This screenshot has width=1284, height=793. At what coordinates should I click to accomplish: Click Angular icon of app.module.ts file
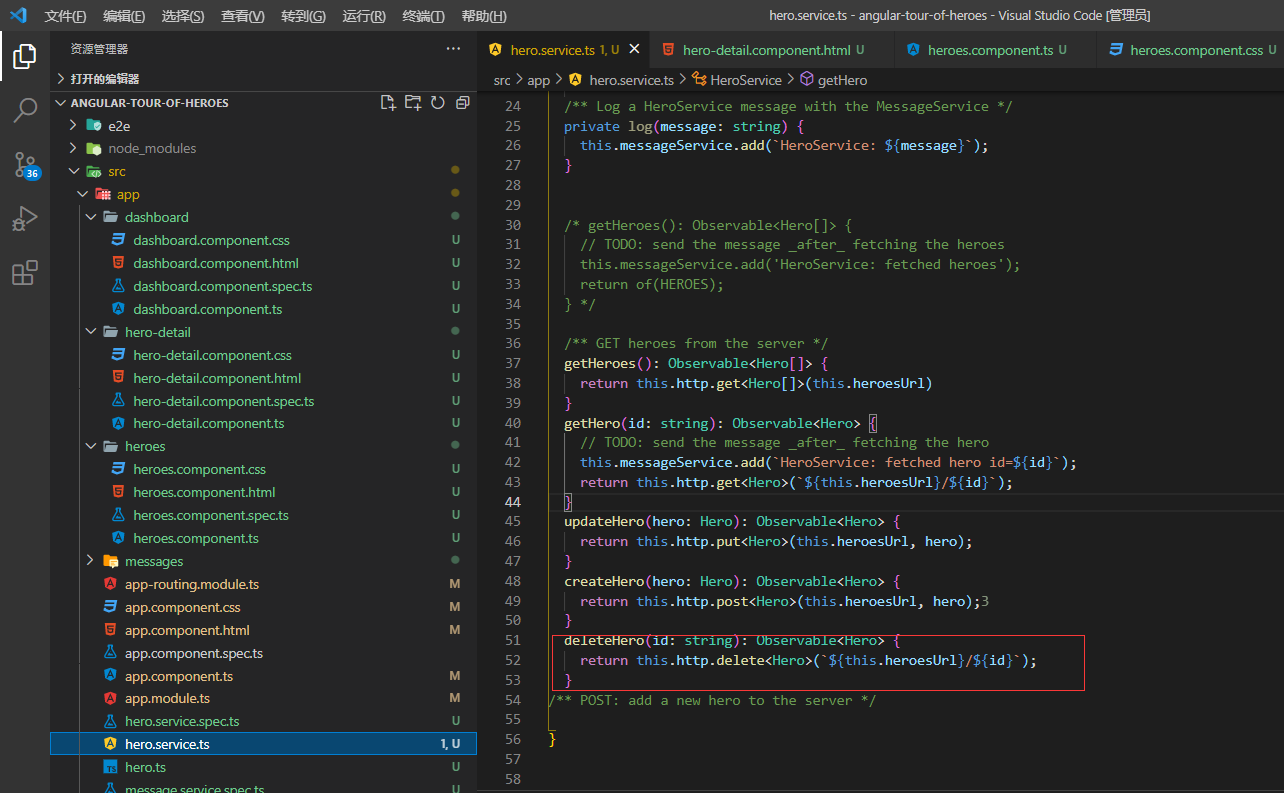point(110,699)
